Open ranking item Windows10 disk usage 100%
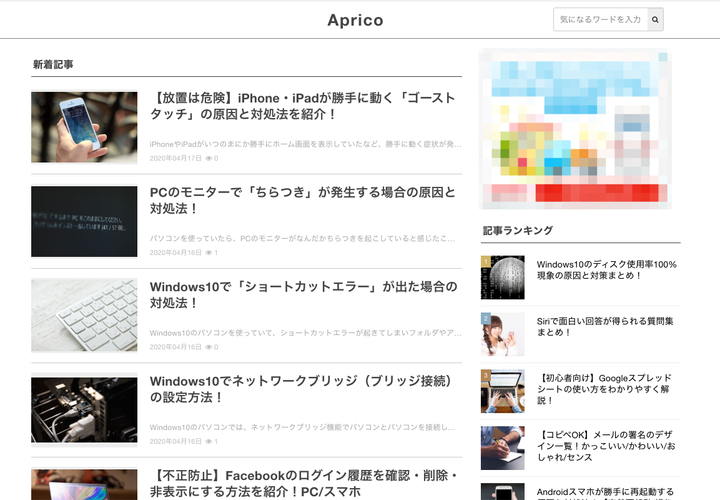The height and width of the screenshot is (500, 720). point(607,270)
